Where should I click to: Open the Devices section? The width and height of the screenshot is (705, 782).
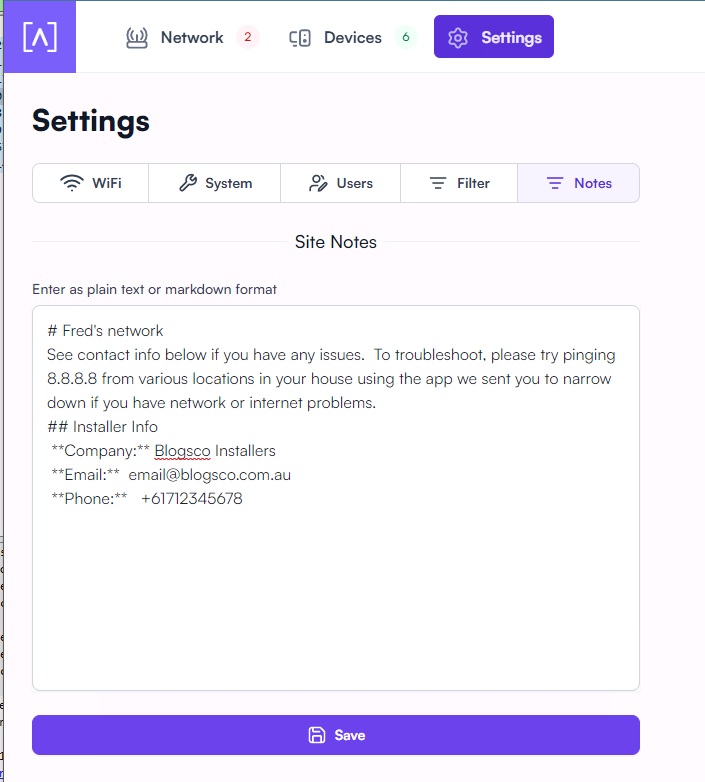tap(352, 37)
